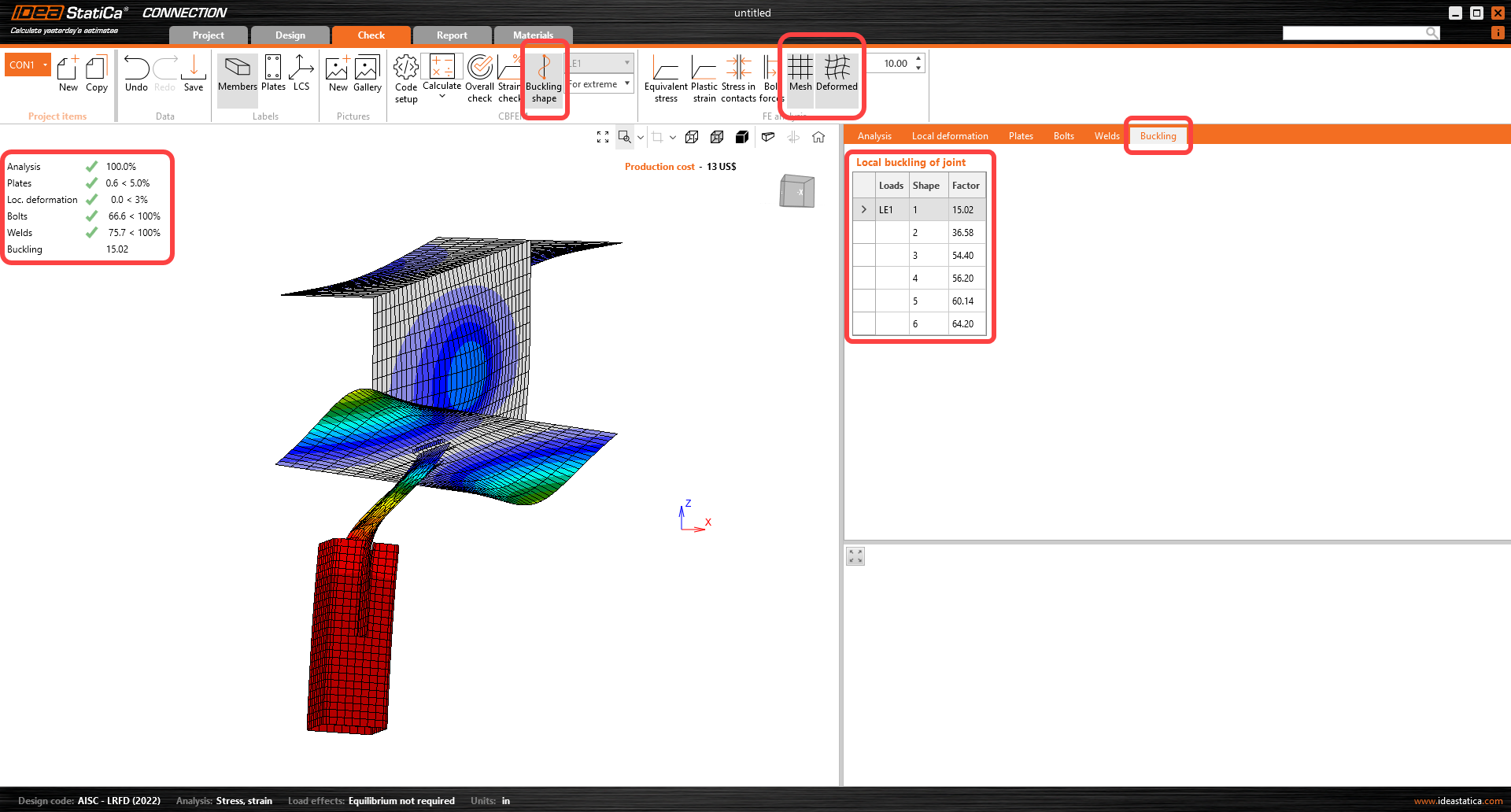
Task: Expand the LE1 row in buckling table
Action: point(864,210)
